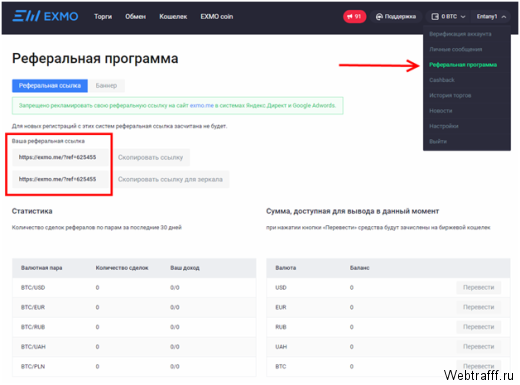Select Новости in account menu
The width and height of the screenshot is (520, 385).
click(x=441, y=111)
